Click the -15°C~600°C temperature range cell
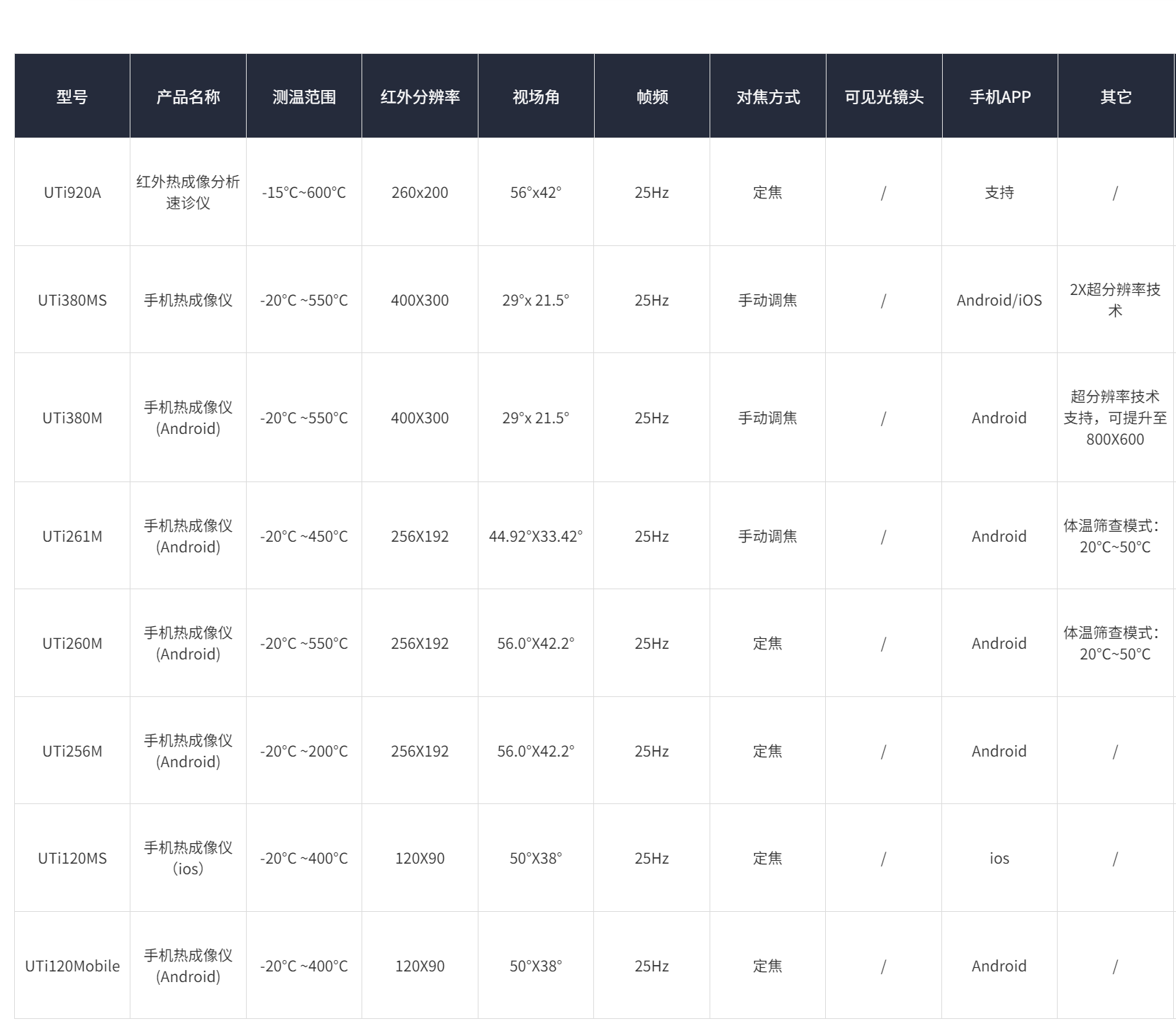This screenshot has height=1031, width=1176. pyautogui.click(x=304, y=193)
